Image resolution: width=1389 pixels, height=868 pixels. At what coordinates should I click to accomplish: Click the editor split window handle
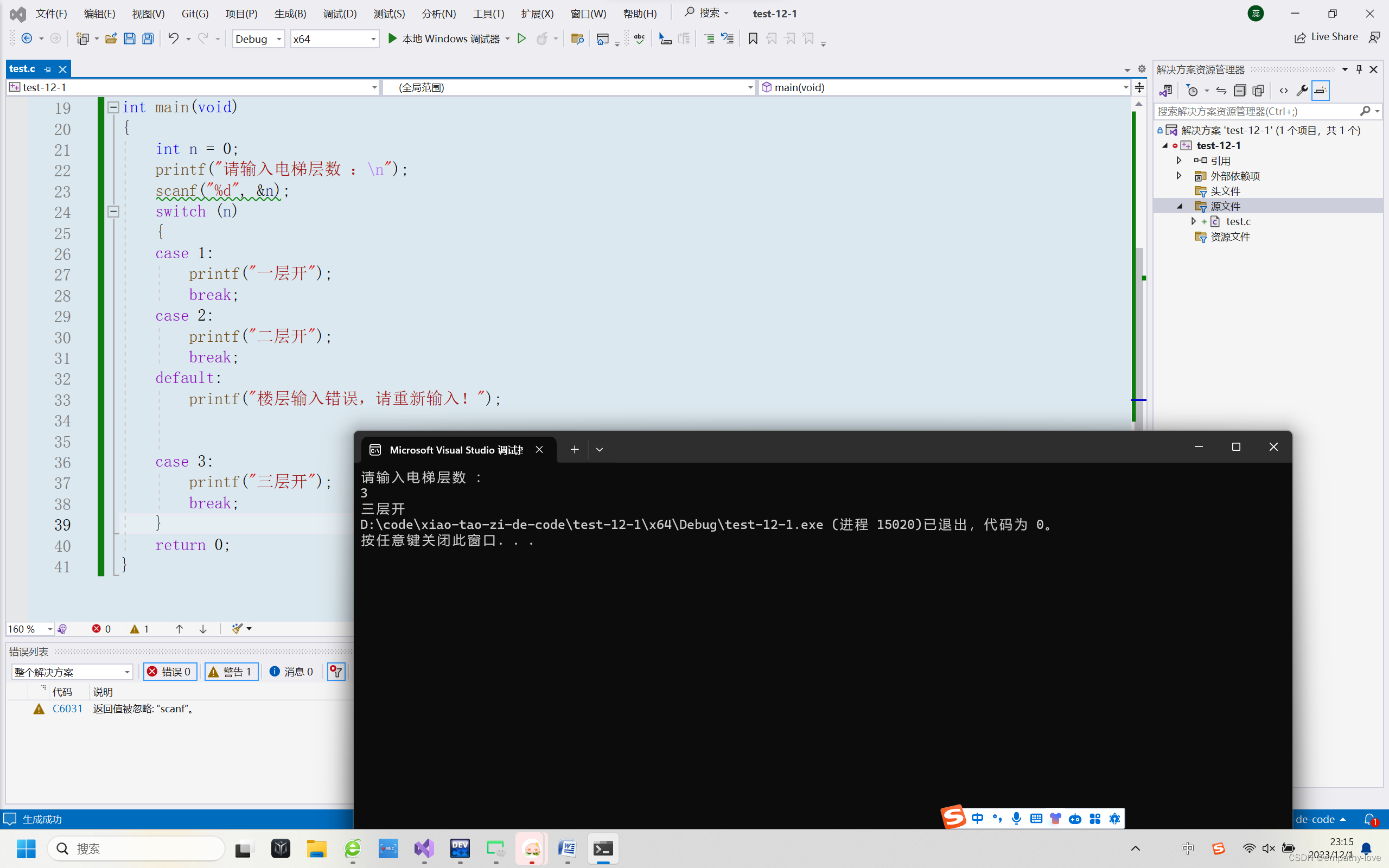(1139, 87)
